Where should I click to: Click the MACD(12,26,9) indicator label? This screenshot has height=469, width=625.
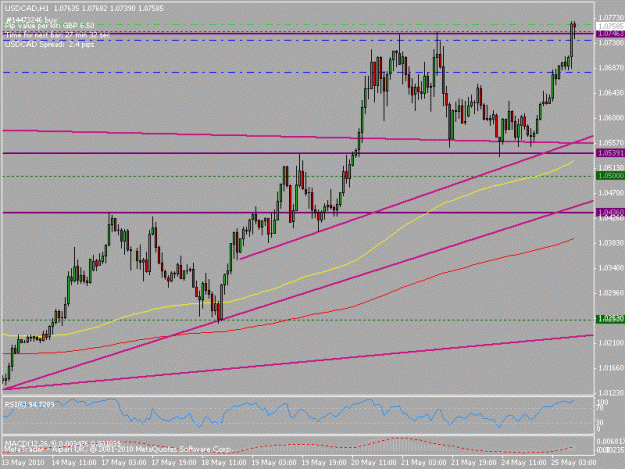click(x=62, y=443)
